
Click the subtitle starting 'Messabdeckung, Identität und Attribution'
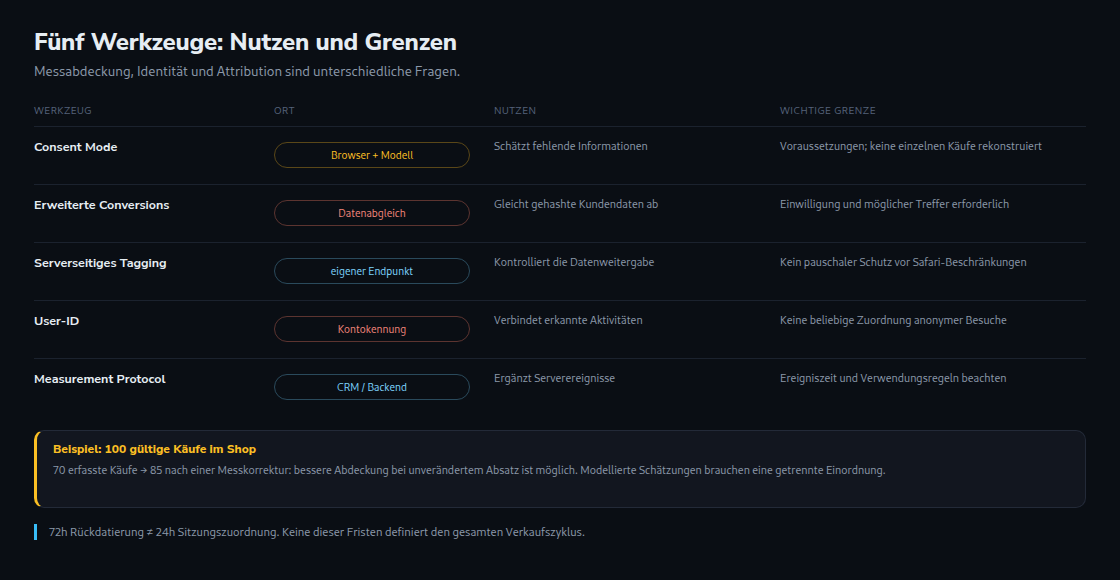coord(247,72)
